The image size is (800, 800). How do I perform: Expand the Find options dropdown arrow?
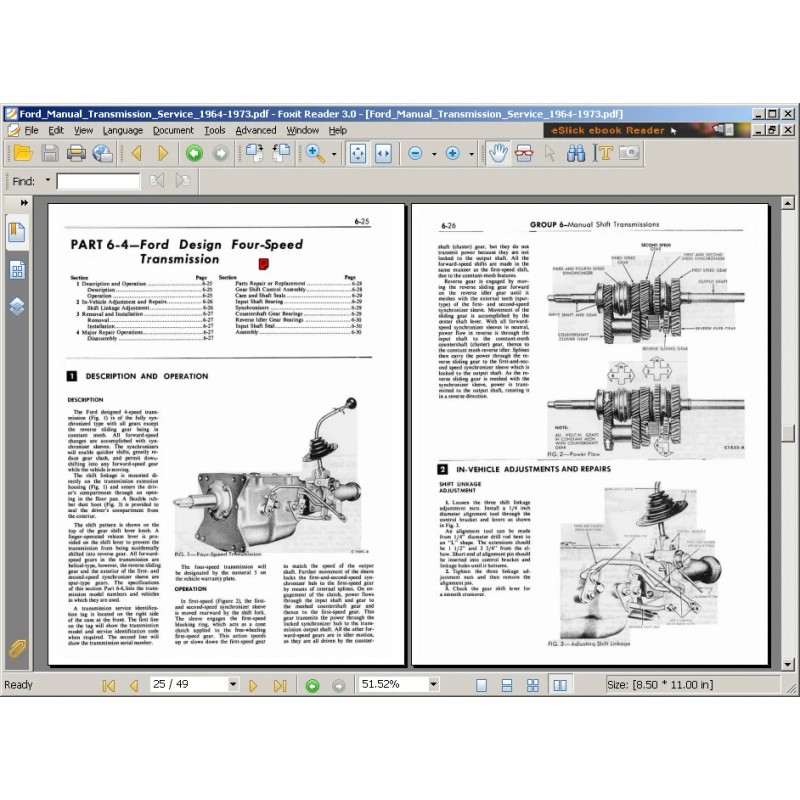[x=48, y=181]
